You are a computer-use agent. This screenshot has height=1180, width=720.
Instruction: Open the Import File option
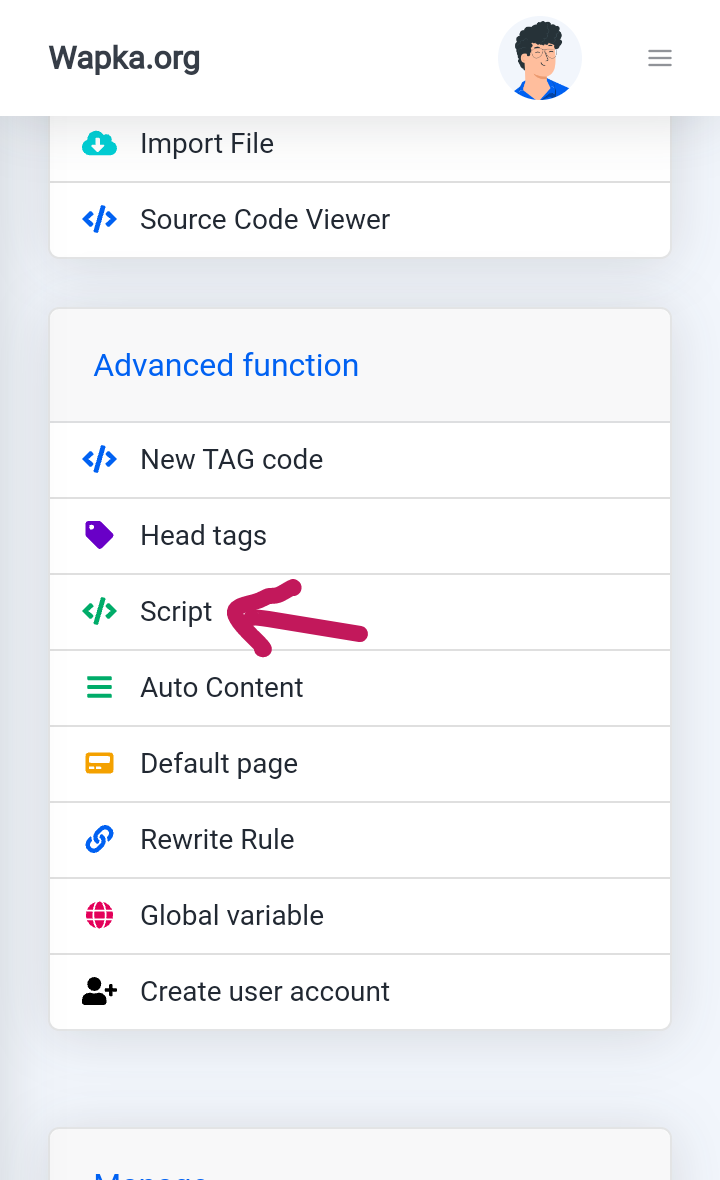207,144
